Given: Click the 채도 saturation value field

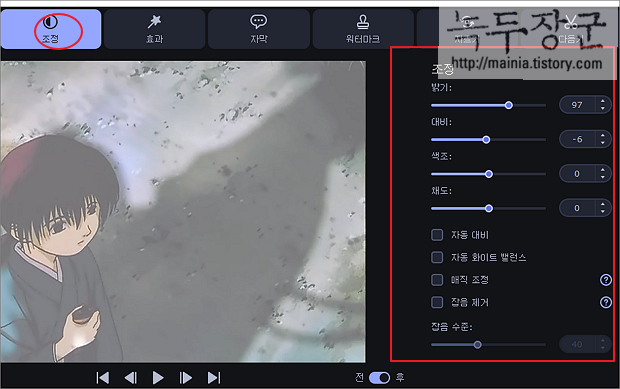Looking at the screenshot, I should click(x=577, y=208).
